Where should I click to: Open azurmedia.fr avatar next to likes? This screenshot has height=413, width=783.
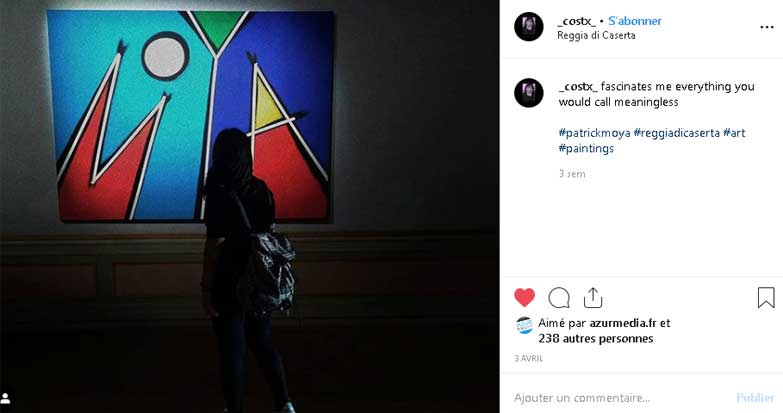(x=524, y=325)
